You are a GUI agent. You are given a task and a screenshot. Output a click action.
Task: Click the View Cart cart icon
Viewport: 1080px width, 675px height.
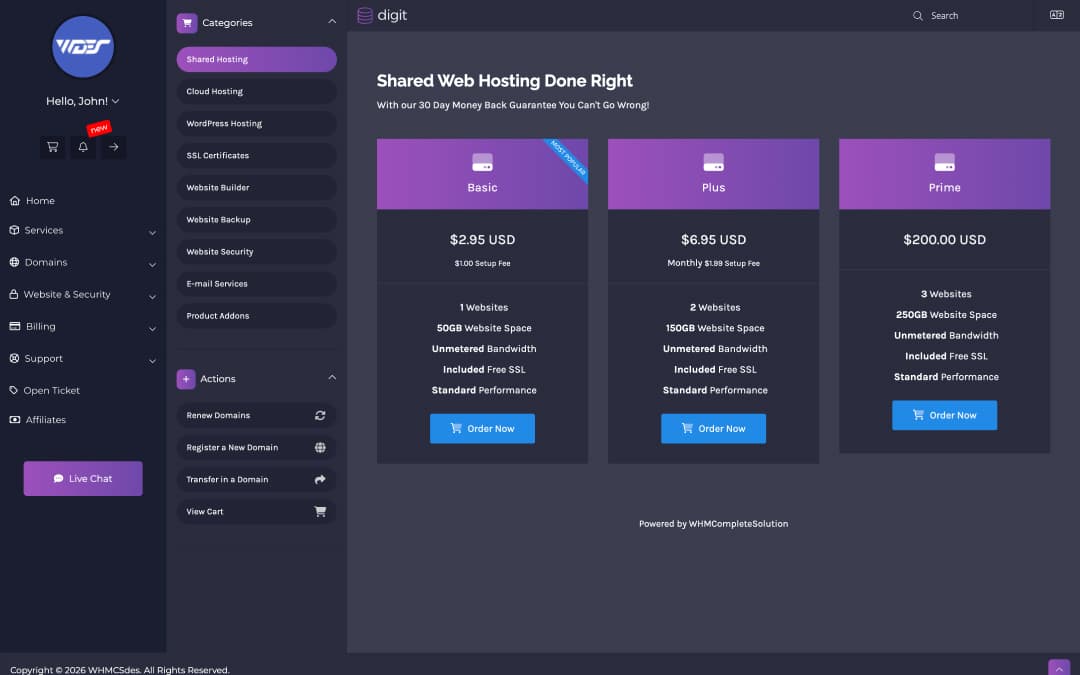[320, 512]
